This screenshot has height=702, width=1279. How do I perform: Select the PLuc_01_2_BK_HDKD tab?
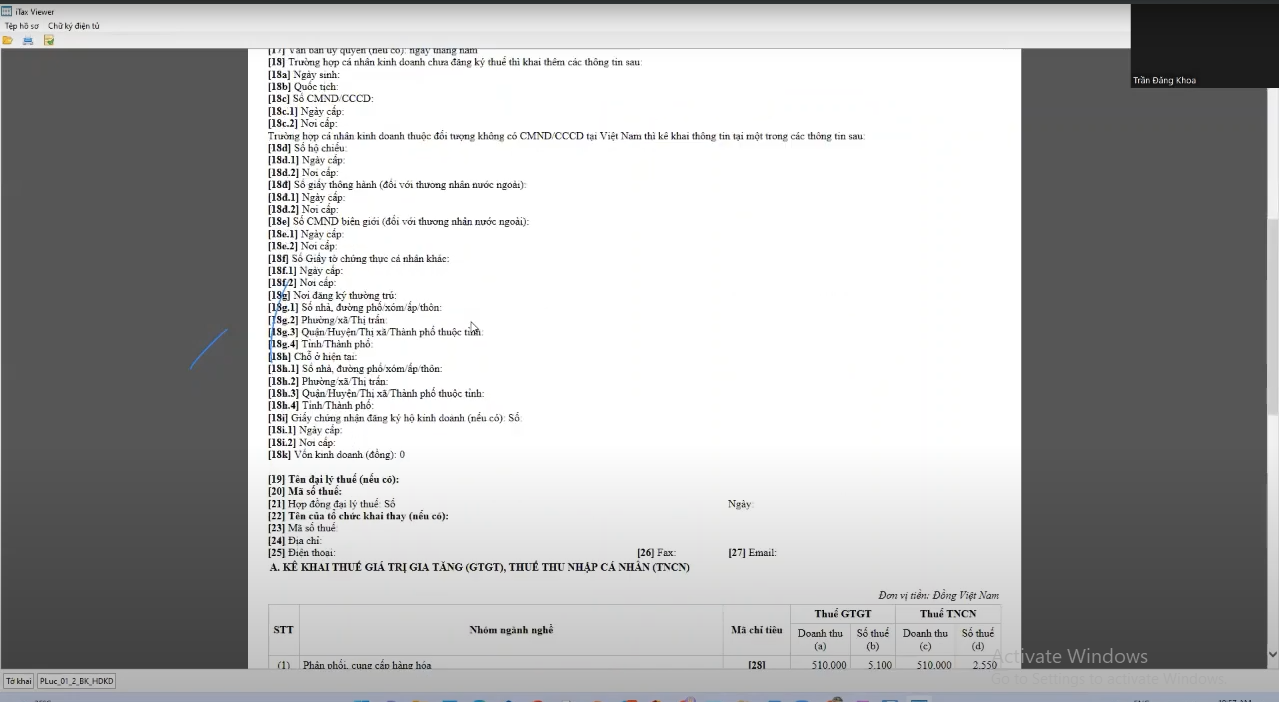pyautogui.click(x=77, y=681)
